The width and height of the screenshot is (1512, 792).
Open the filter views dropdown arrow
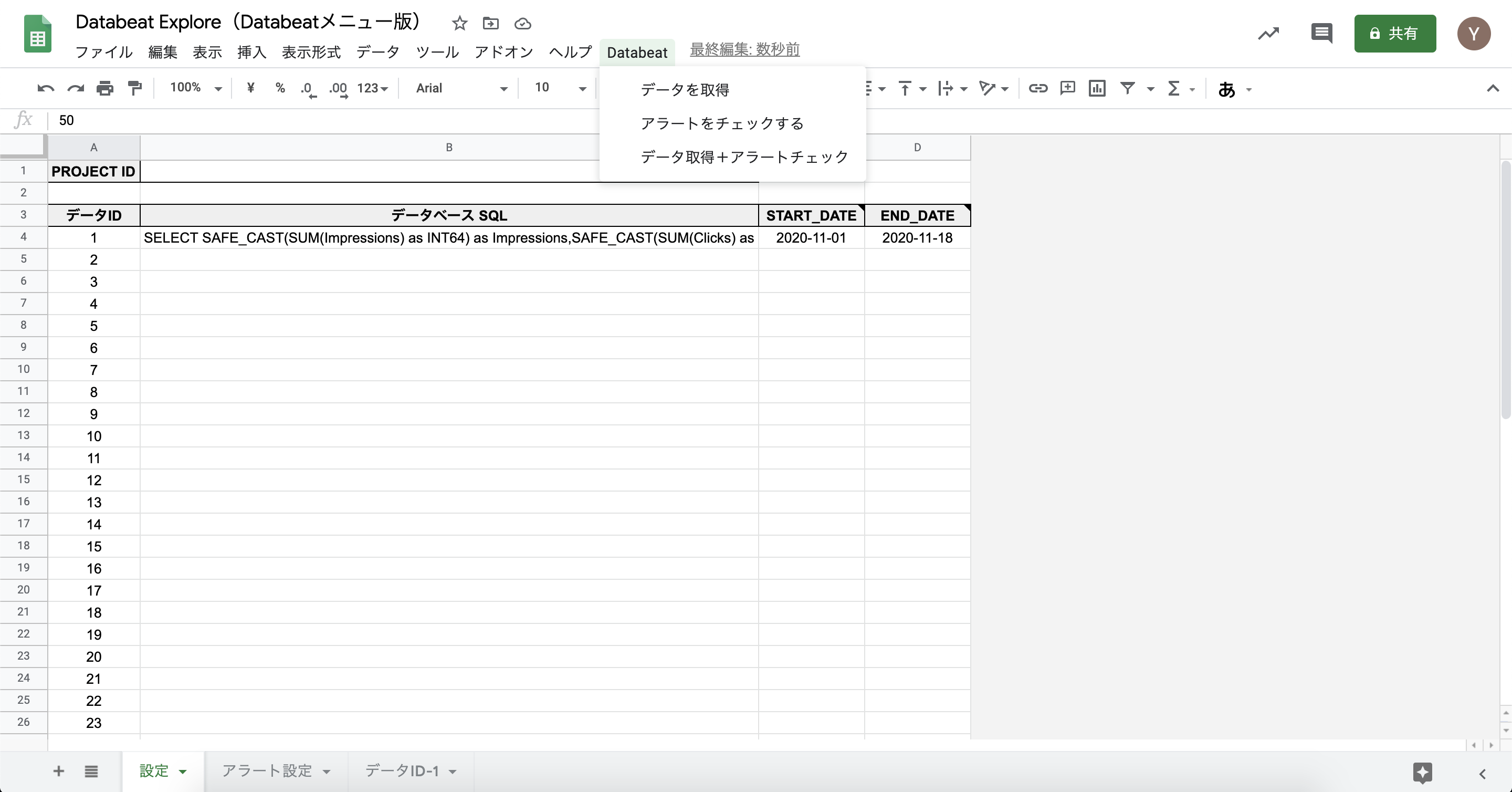click(1150, 89)
